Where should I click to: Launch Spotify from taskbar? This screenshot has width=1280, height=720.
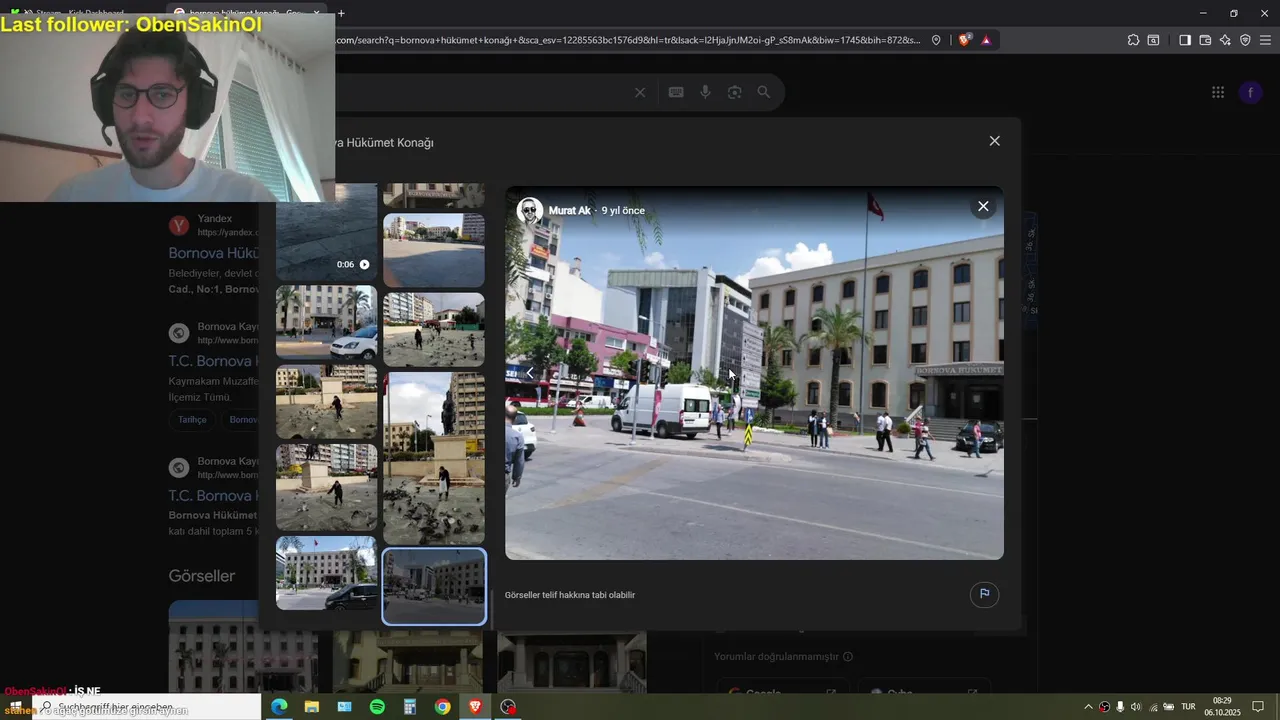click(x=377, y=707)
